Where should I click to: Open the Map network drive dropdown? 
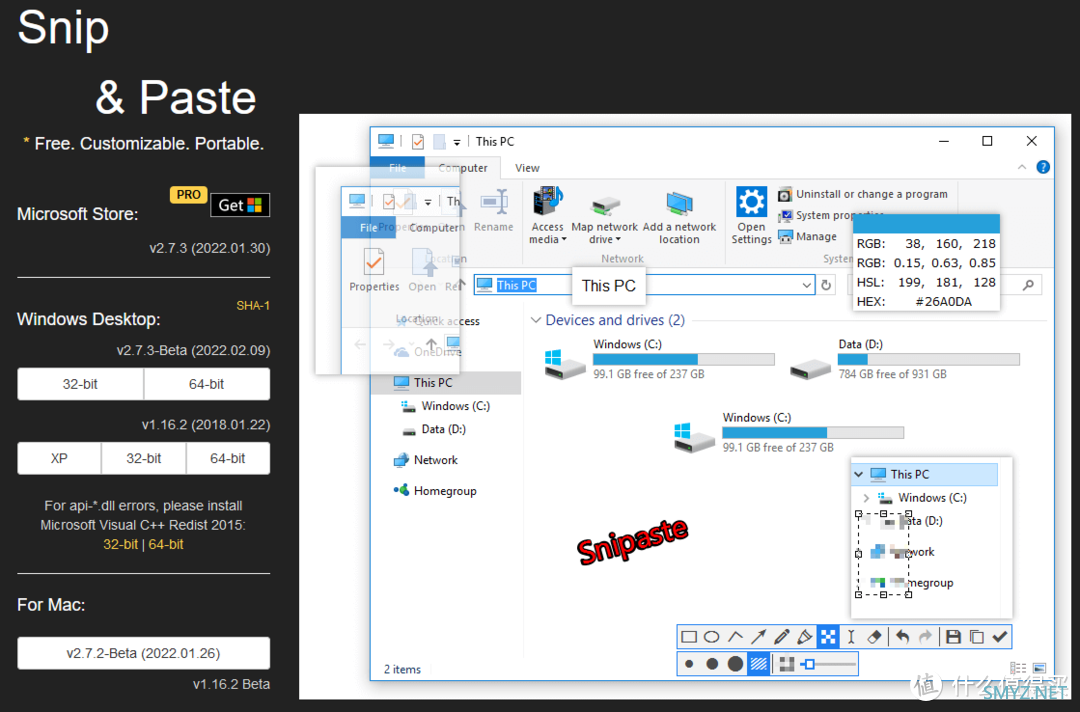[605, 219]
